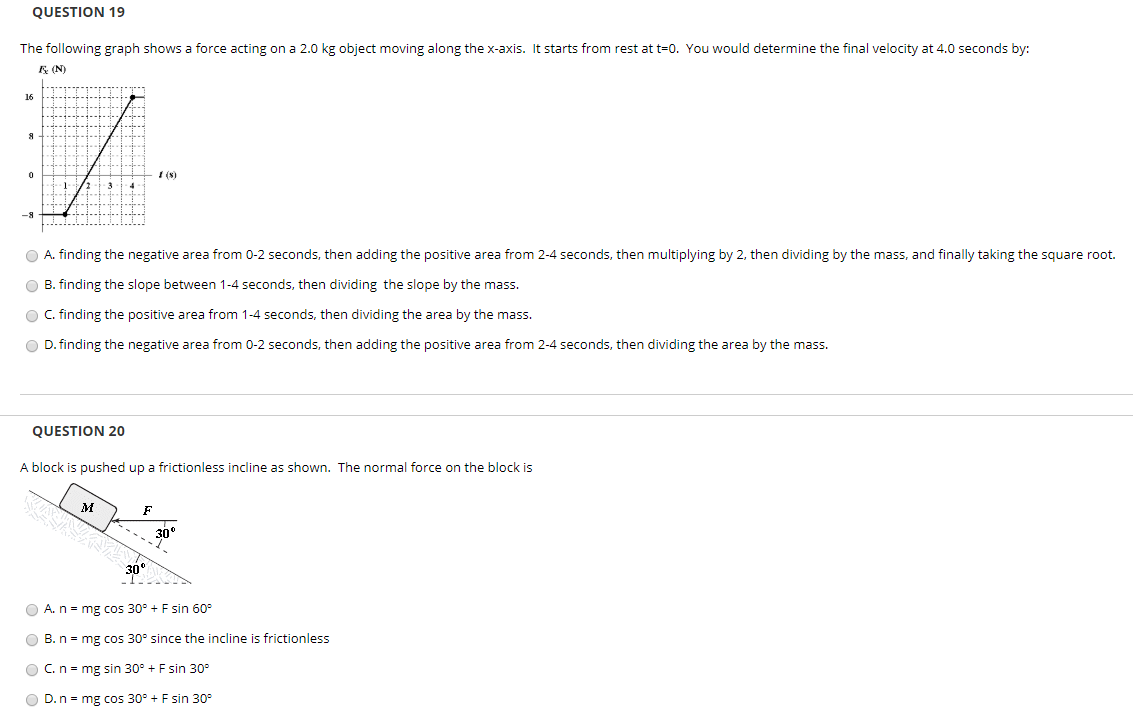Click the force arrow labeled F
This screenshot has height=713, width=1133.
tap(145, 519)
